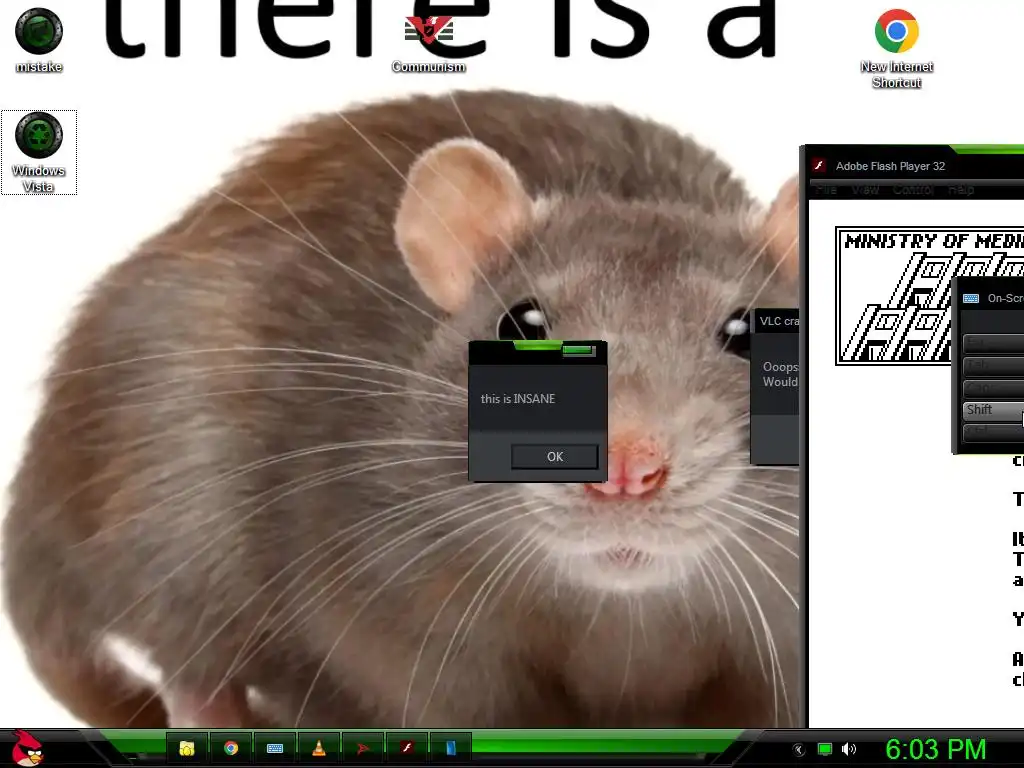The image size is (1024, 768).
Task: Open the volume speaker tray icon
Action: 848,750
